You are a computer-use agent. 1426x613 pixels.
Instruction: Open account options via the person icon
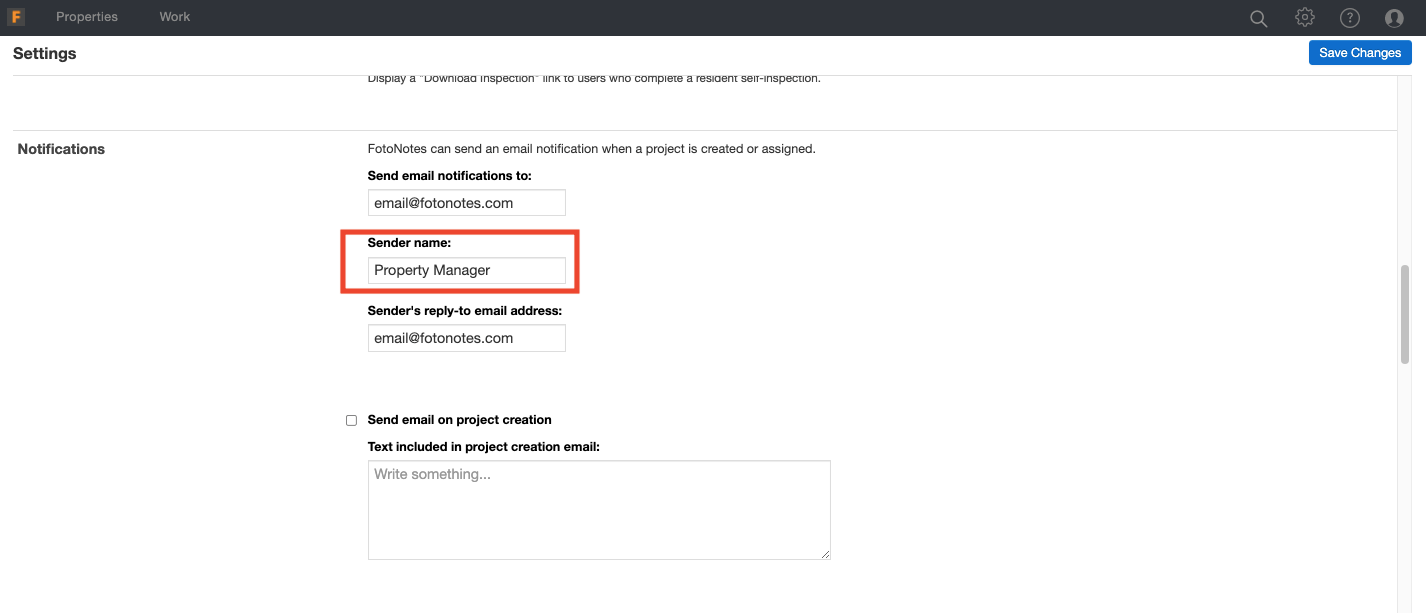(1394, 17)
